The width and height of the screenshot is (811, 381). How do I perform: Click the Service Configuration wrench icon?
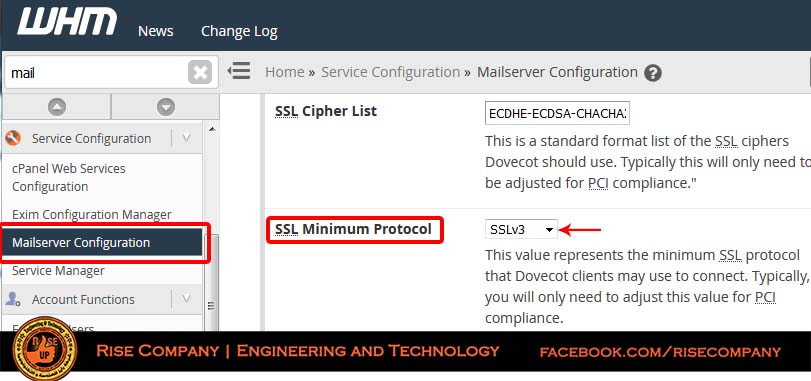[x=13, y=138]
